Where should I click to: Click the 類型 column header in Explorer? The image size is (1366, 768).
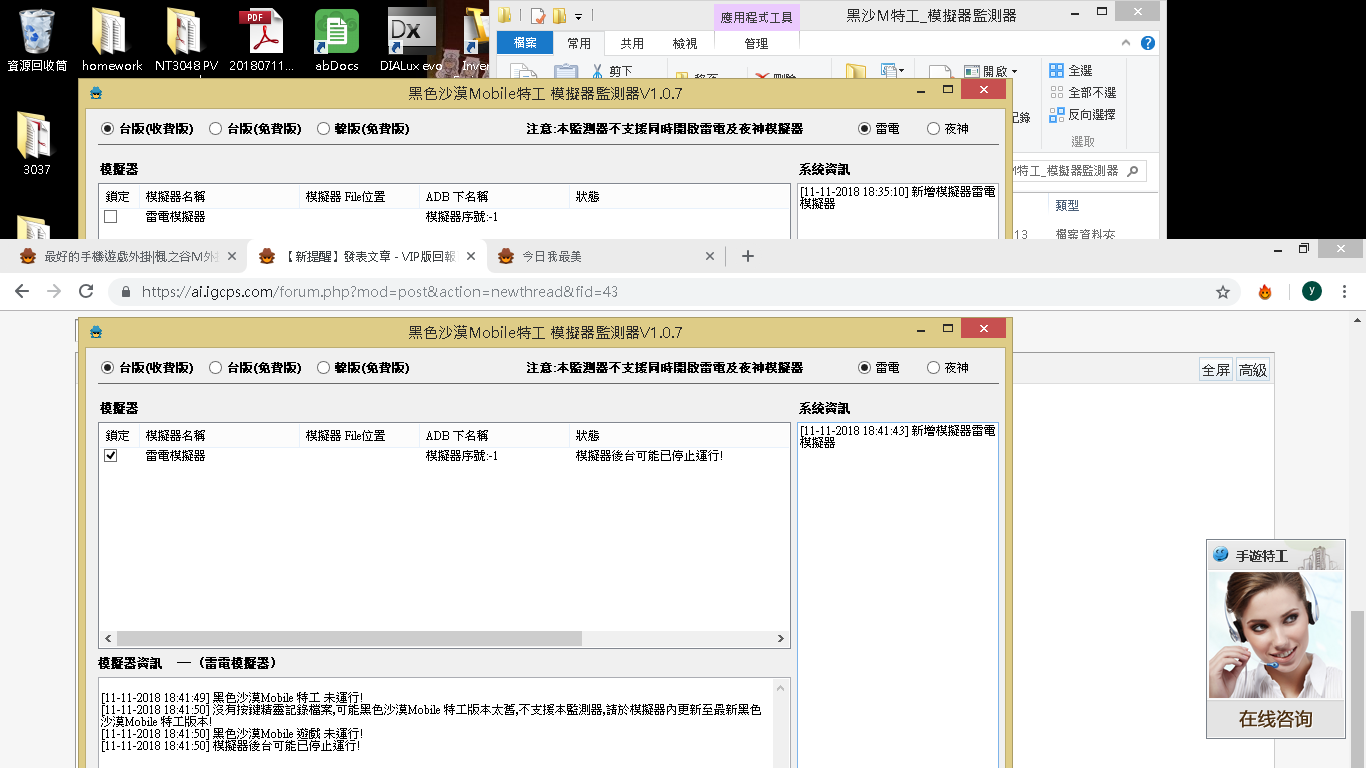pos(1067,205)
